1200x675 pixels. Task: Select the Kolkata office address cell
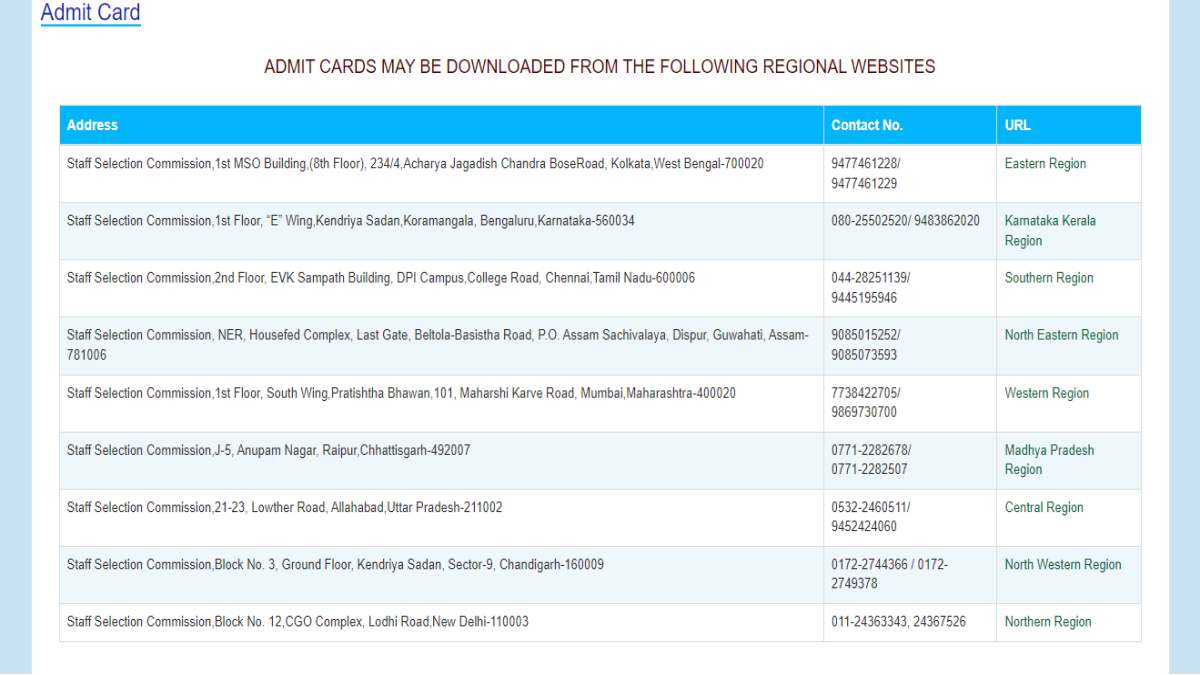[x=430, y=163]
